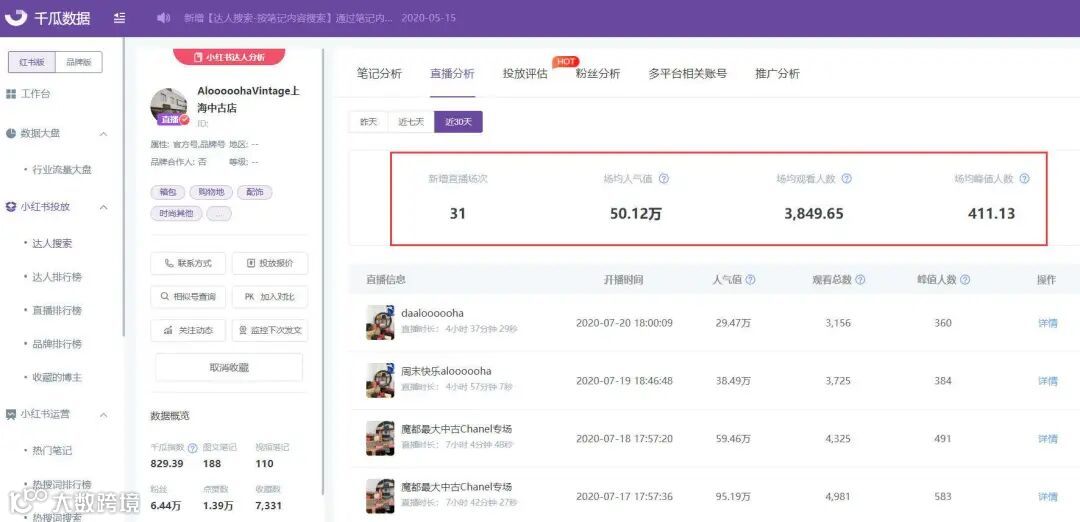Open the AloooohaVintage profile avatar

[169, 107]
